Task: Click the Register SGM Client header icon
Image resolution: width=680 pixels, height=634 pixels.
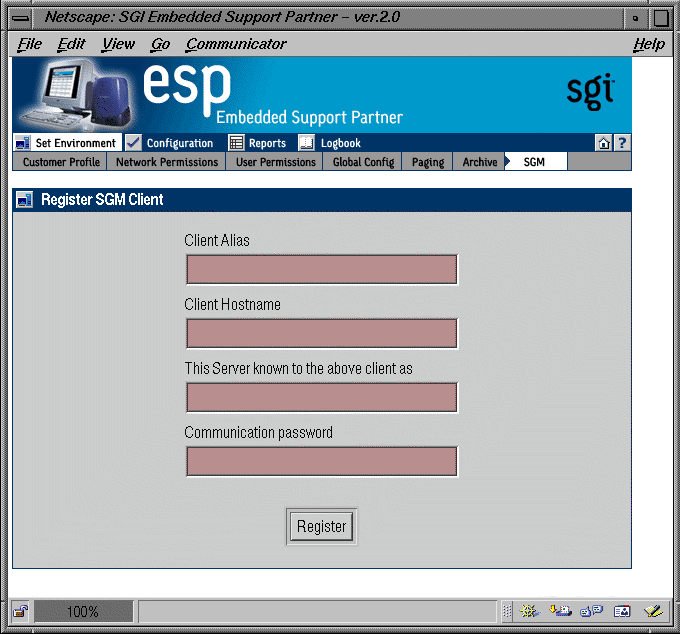Action: tap(24, 199)
